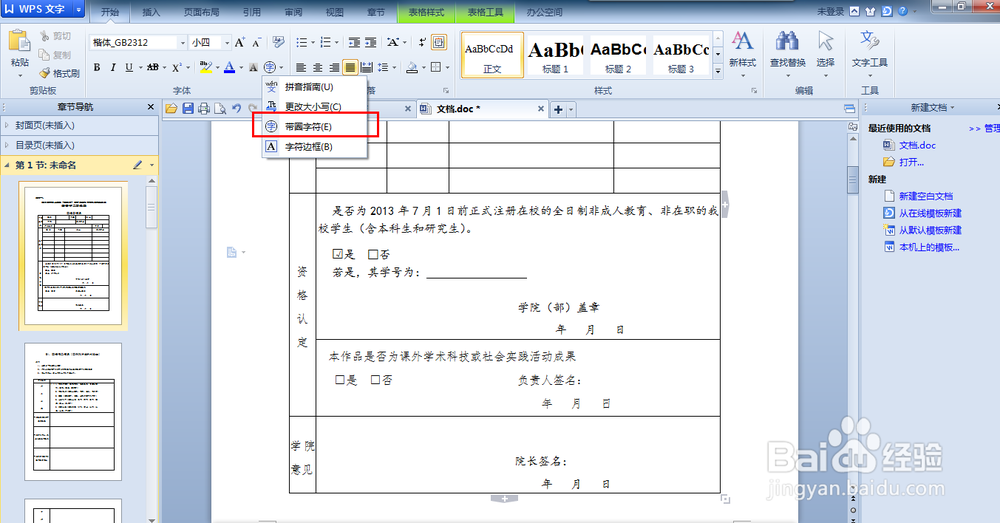Screen dimensions: 1000x523
Task: Click 从默认模板新建 link
Action: (930, 230)
